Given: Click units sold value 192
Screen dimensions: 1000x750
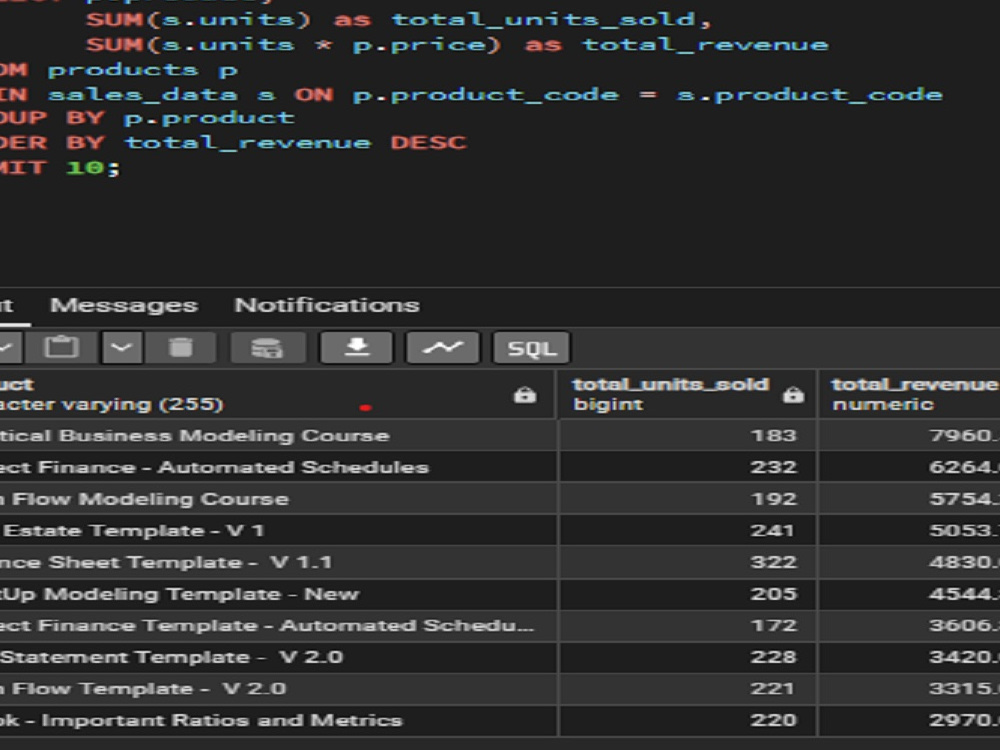Looking at the screenshot, I should 688,499.
